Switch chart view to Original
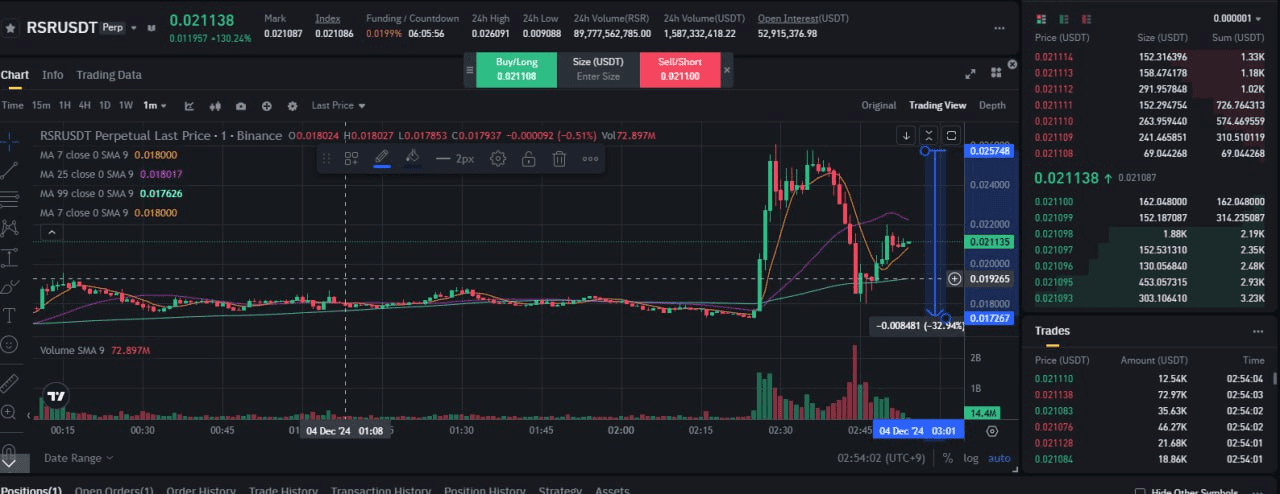1280x494 pixels. pyautogui.click(x=878, y=106)
